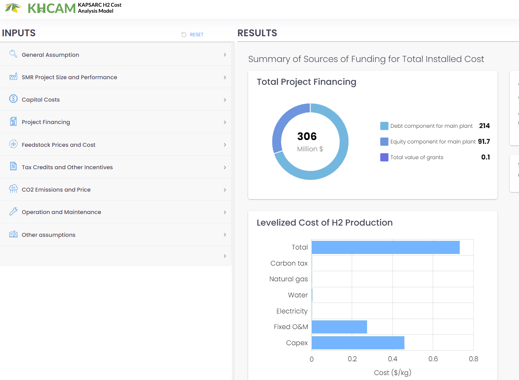Click the Project Financing document icon
The width and height of the screenshot is (519, 380).
coord(13,122)
